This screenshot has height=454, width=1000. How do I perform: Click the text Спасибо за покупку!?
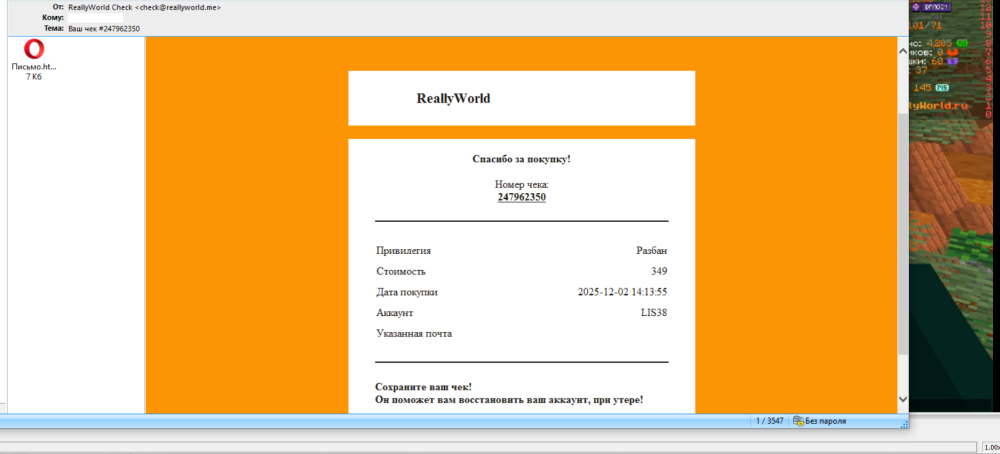click(521, 159)
